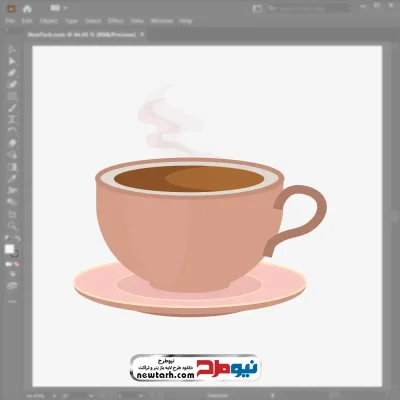Screen dimensions: 400x400
Task: Click the Home icon
Action: pyautogui.click(x=27, y=9)
